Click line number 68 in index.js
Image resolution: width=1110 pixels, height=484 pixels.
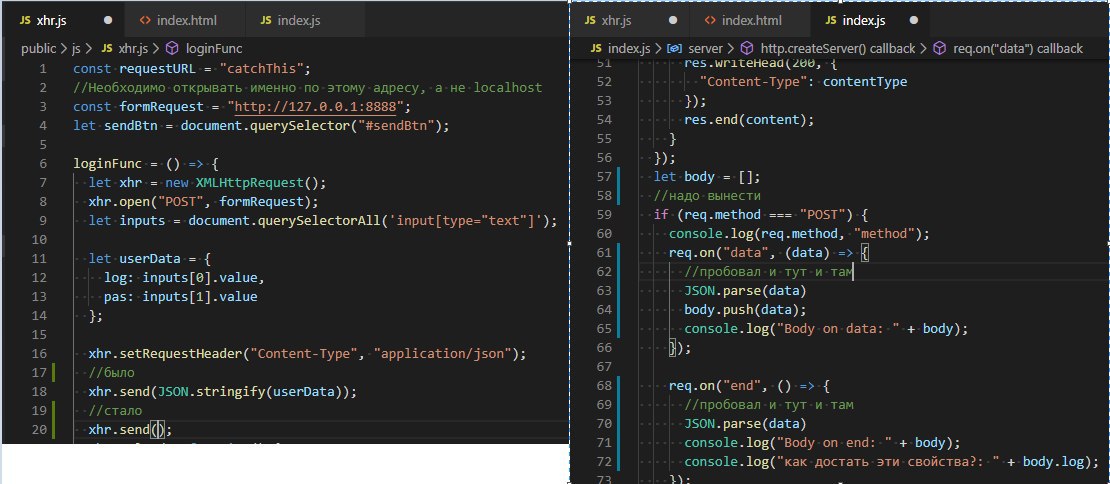tap(604, 386)
